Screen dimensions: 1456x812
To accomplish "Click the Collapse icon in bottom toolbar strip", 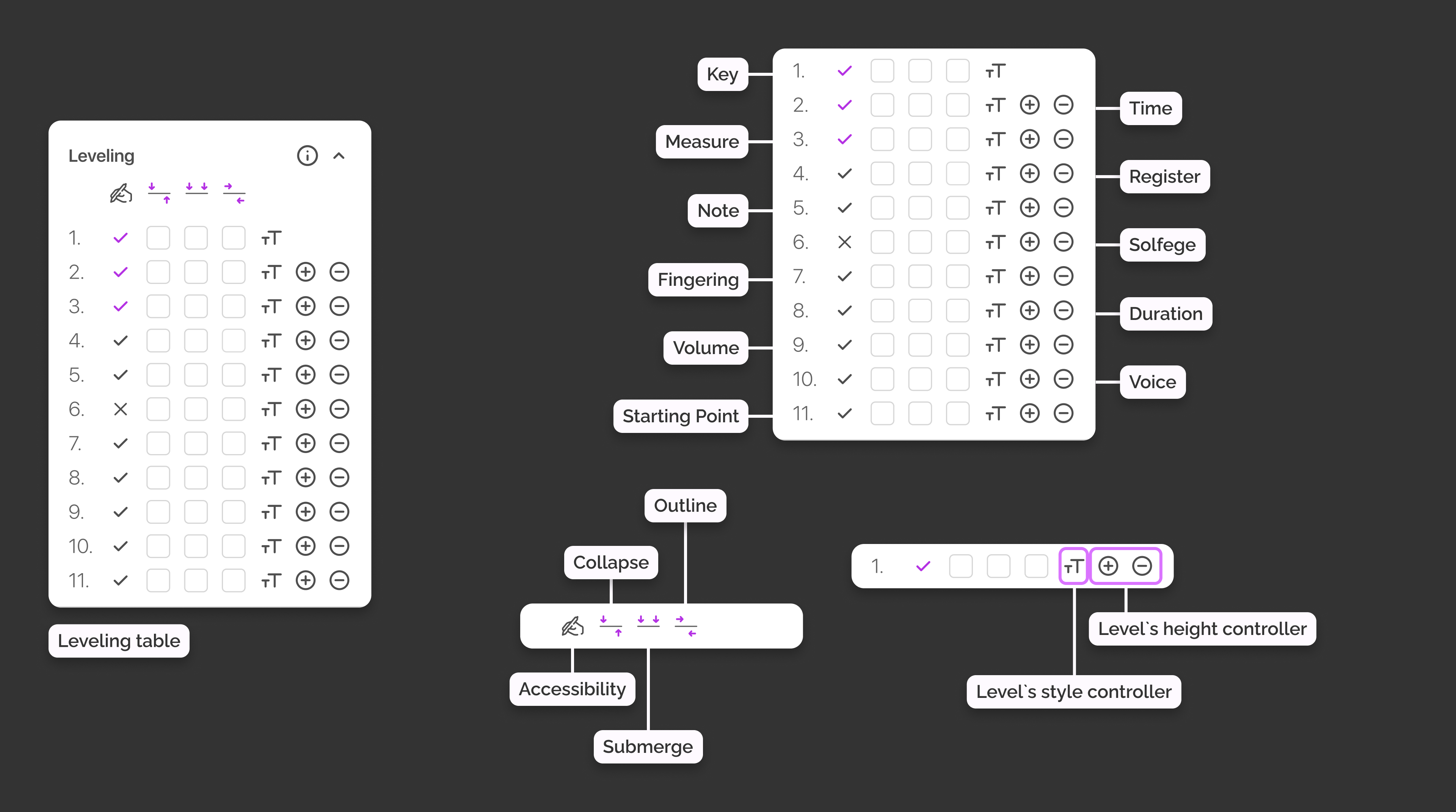I will (x=611, y=626).
